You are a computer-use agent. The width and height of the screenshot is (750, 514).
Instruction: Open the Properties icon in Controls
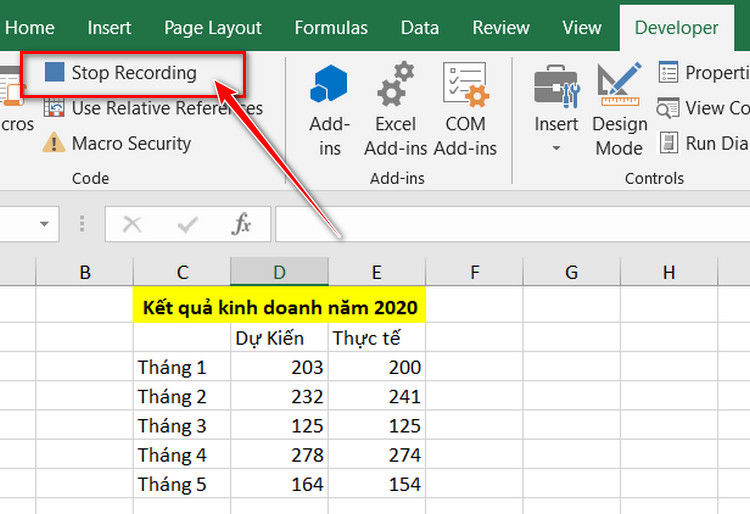coord(668,72)
